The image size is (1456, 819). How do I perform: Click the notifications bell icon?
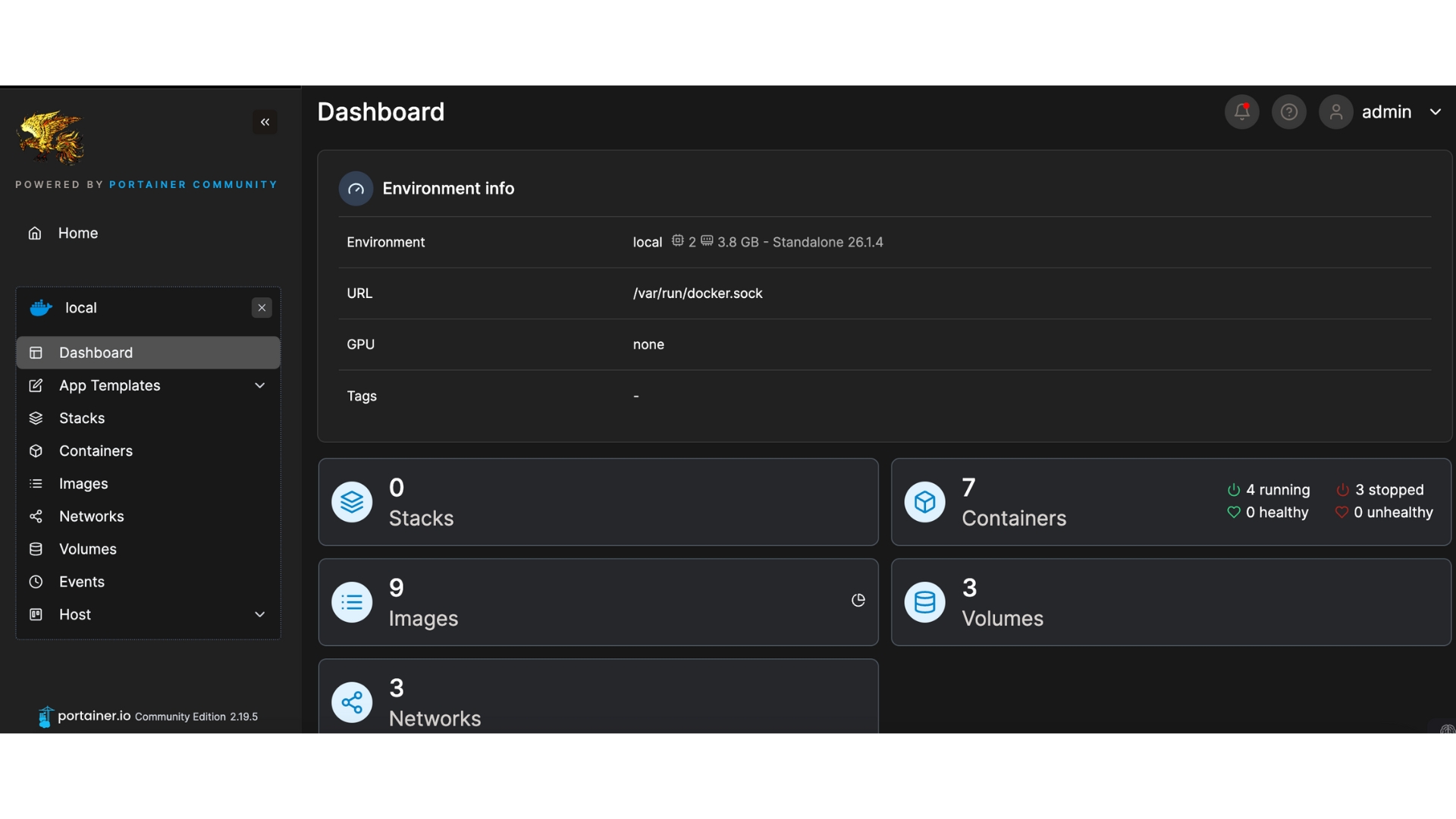tap(1241, 112)
